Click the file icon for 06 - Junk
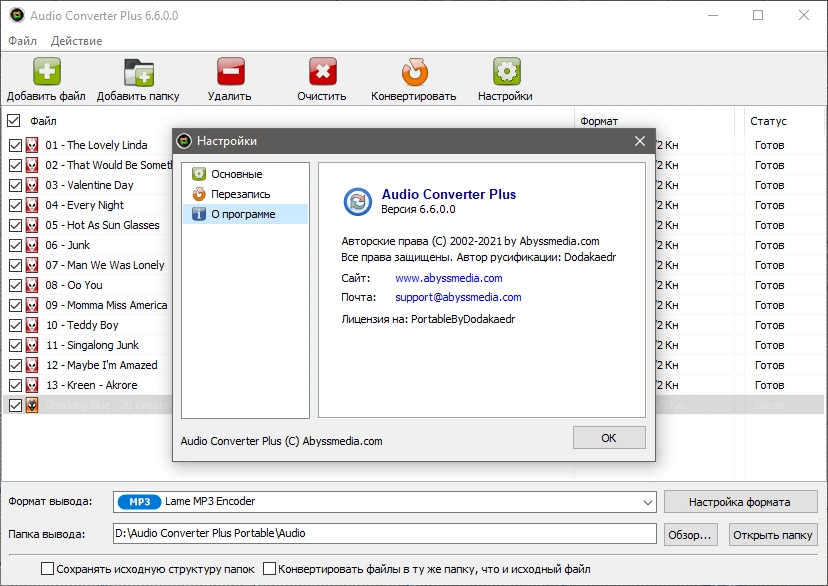The width and height of the screenshot is (828, 586). click(x=32, y=245)
